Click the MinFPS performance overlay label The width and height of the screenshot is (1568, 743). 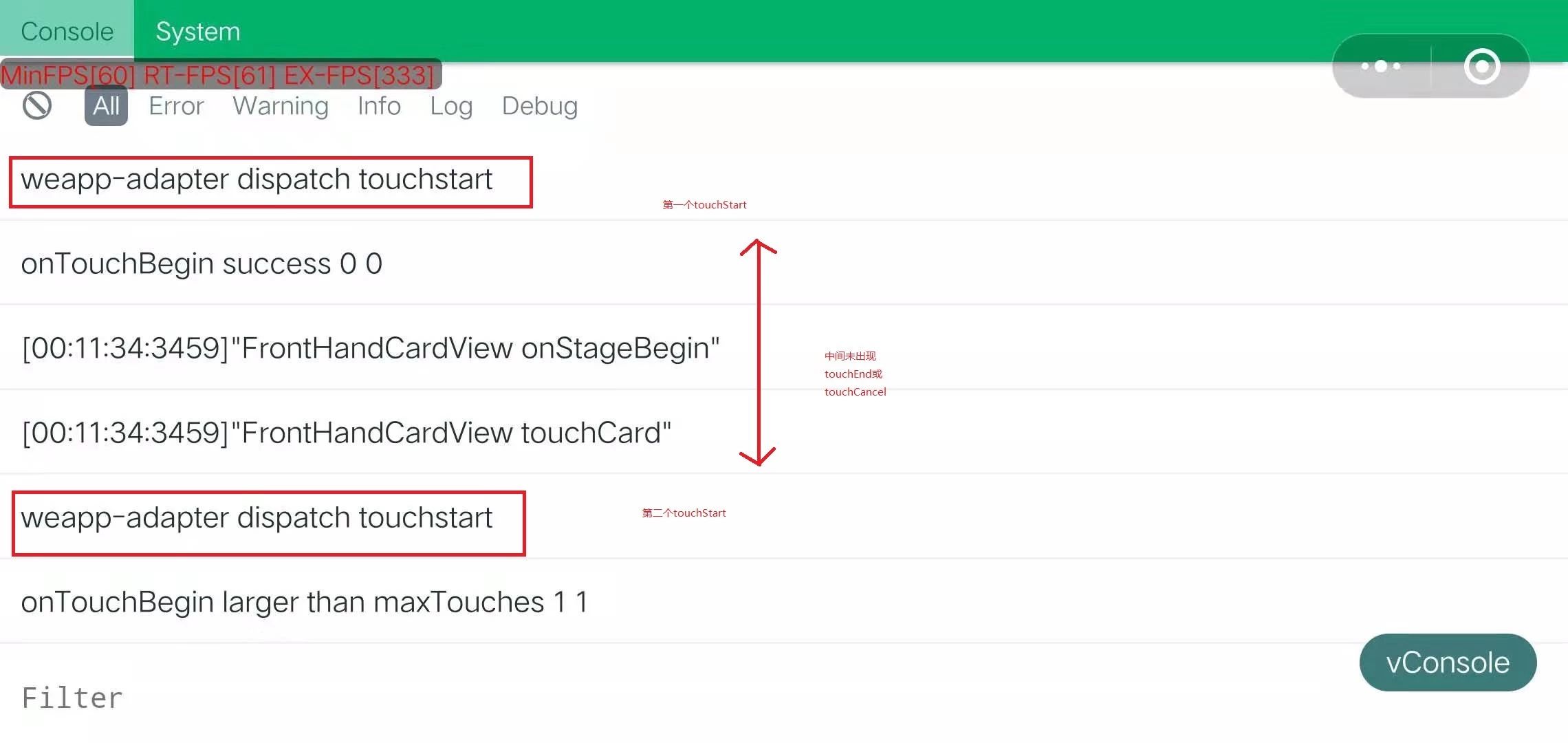219,75
